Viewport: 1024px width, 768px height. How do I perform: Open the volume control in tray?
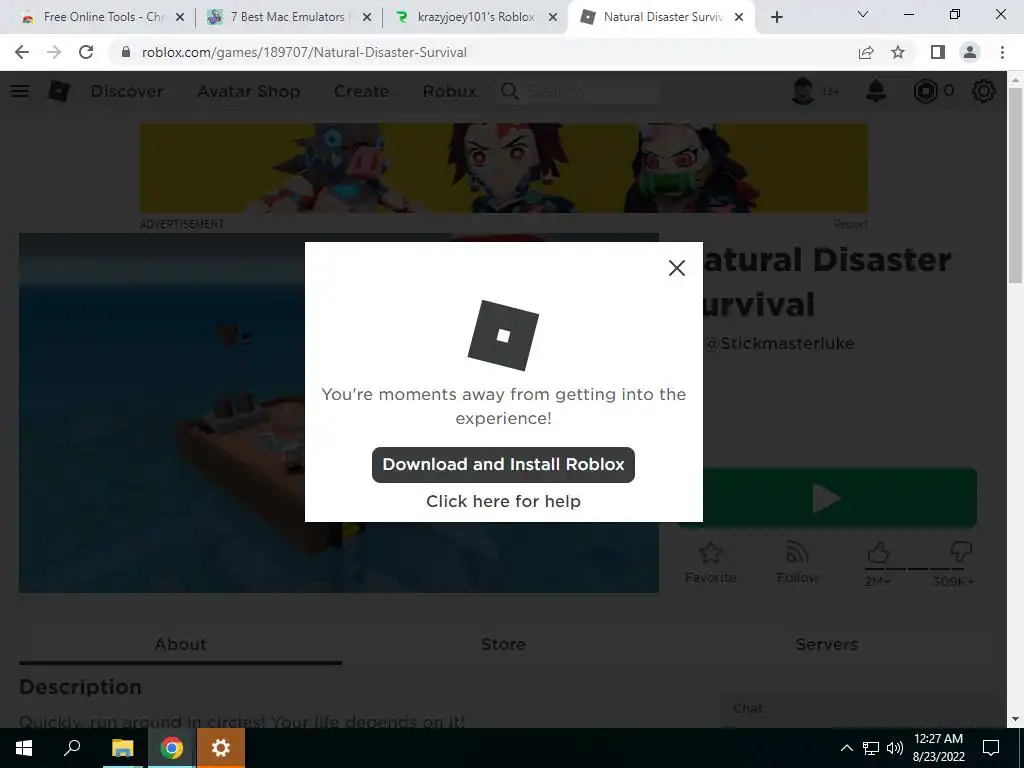(x=895, y=748)
